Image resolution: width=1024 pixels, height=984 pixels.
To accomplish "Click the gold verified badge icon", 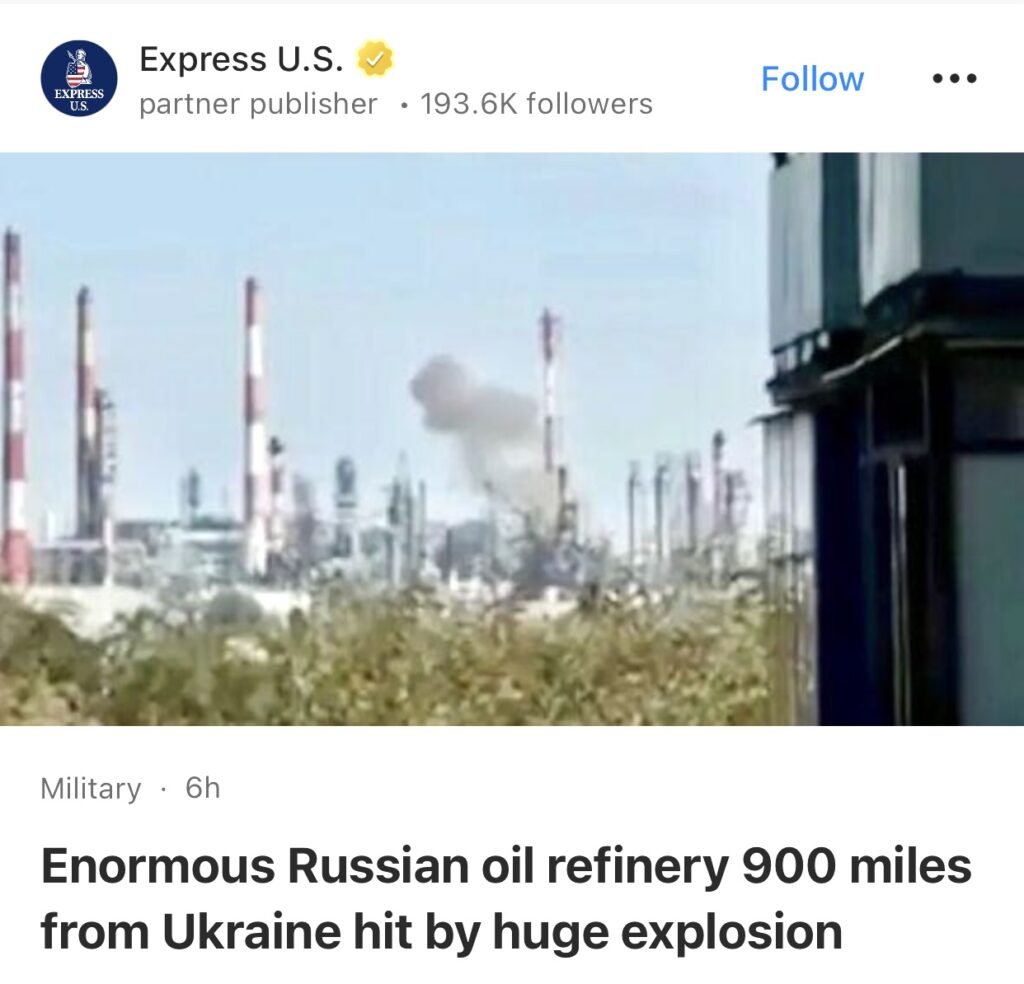I will pos(374,59).
